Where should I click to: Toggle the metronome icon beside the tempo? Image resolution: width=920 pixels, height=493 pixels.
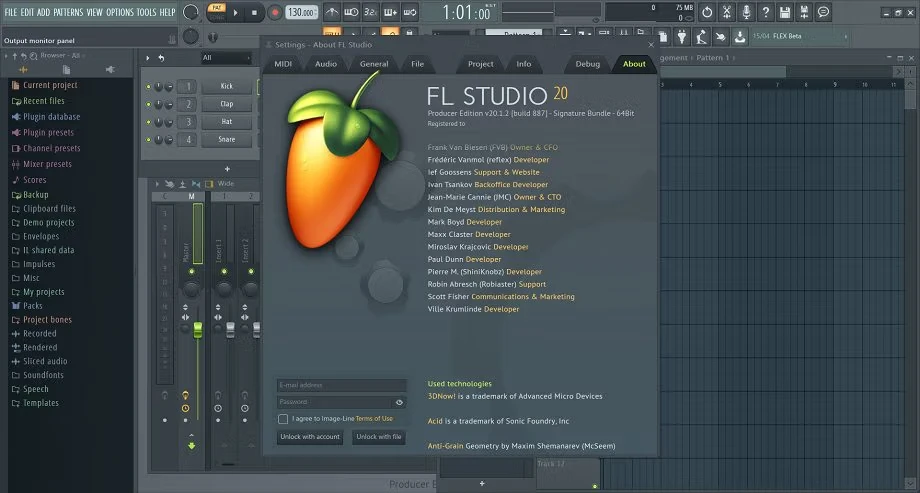(x=331, y=12)
